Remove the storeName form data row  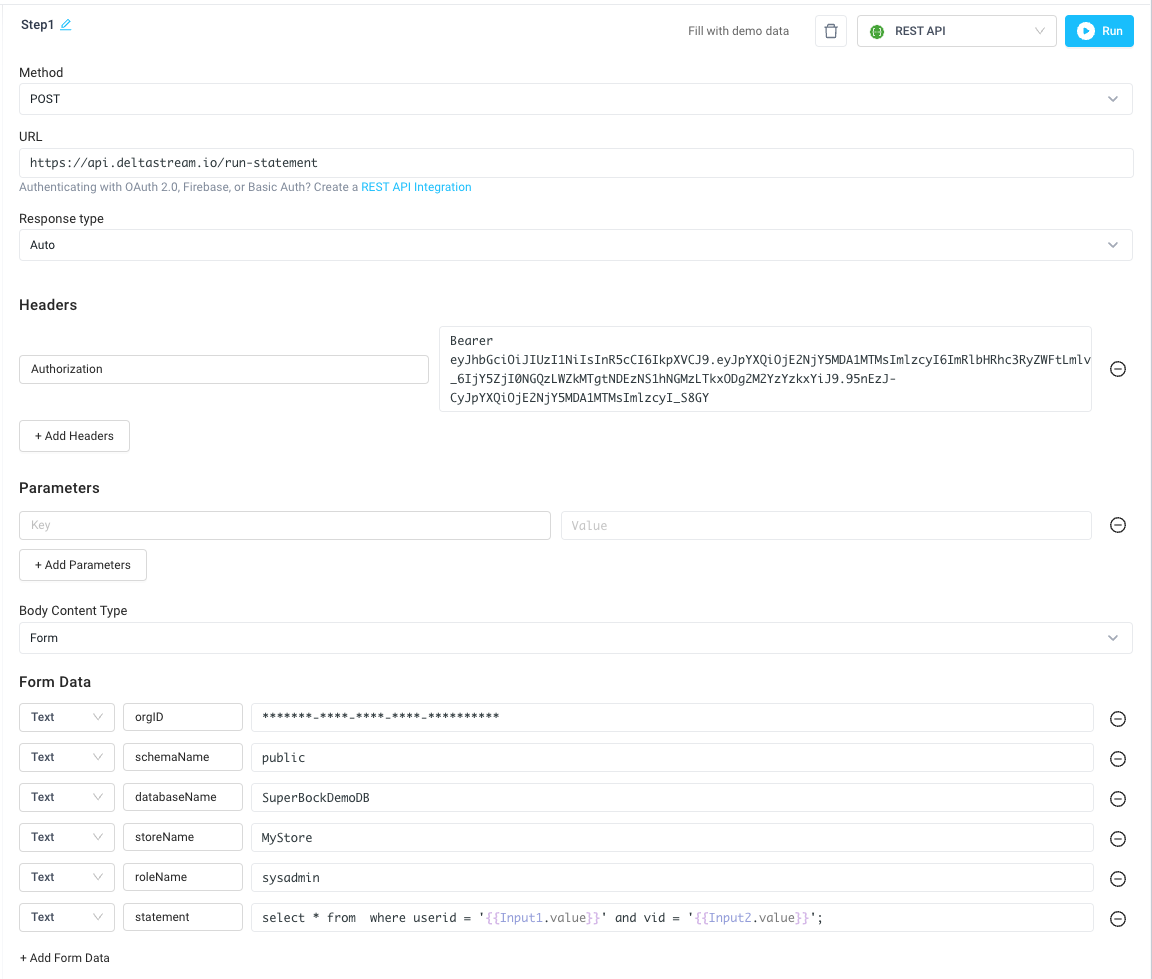click(1117, 839)
